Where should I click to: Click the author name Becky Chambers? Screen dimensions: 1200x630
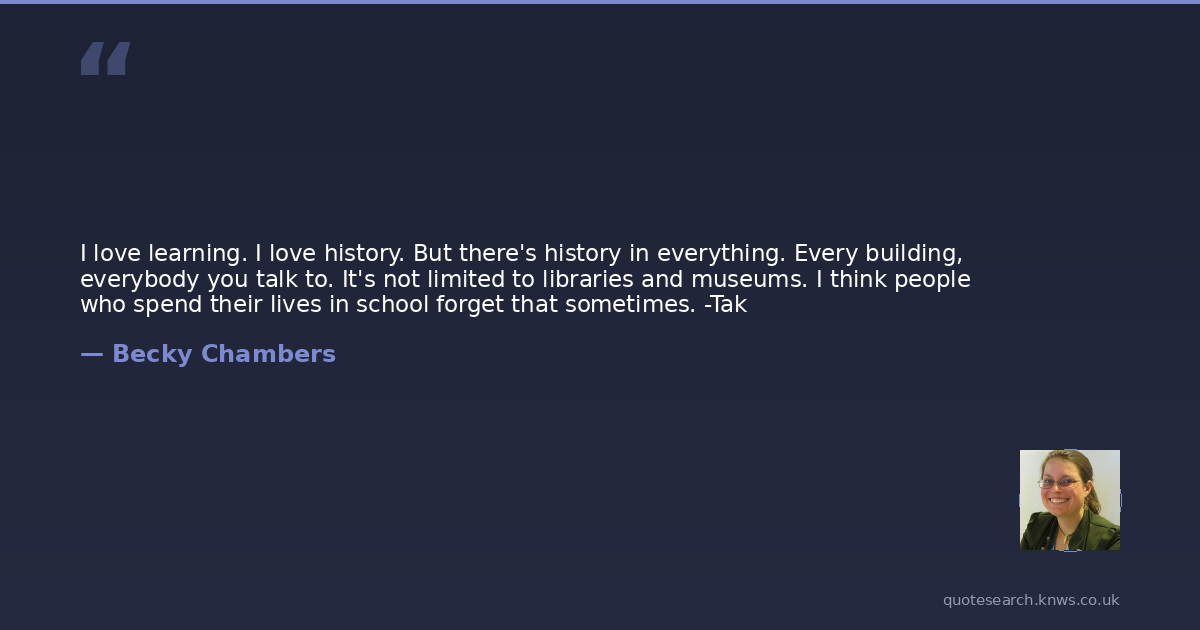pos(224,354)
